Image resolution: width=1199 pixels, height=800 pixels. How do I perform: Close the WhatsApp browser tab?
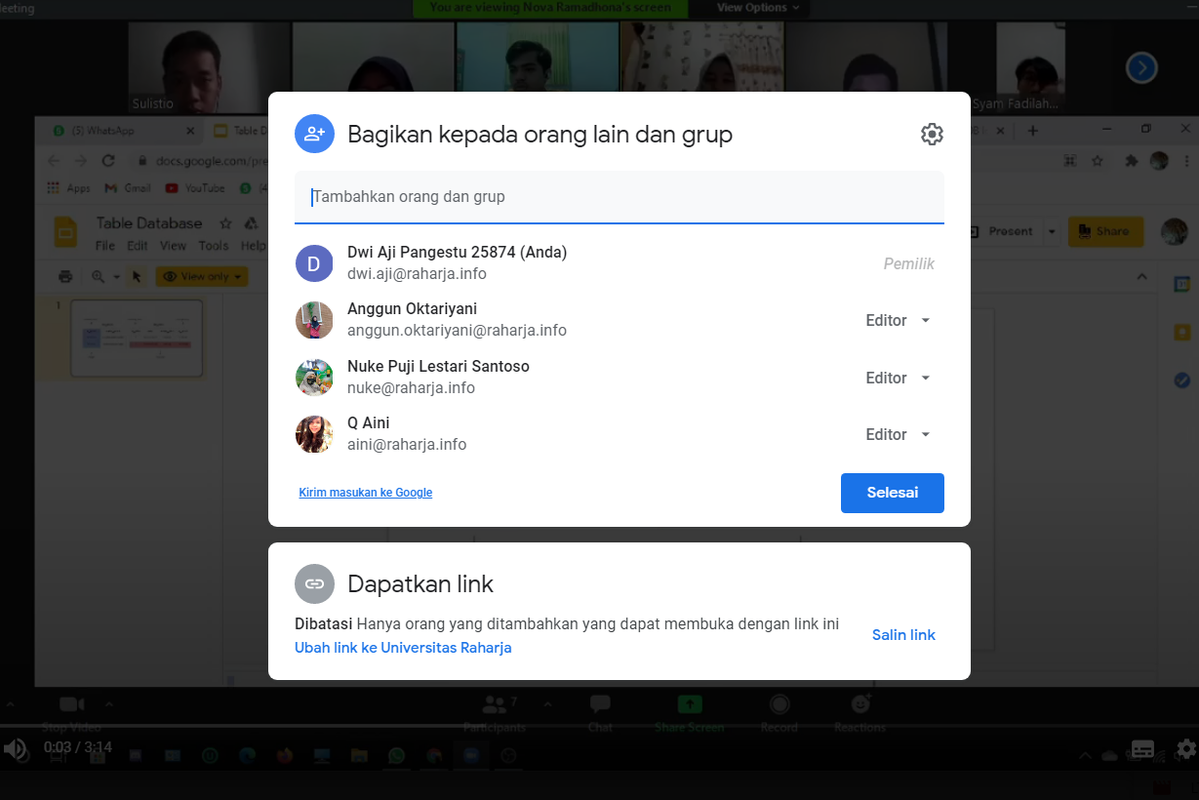pyautogui.click(x=190, y=131)
